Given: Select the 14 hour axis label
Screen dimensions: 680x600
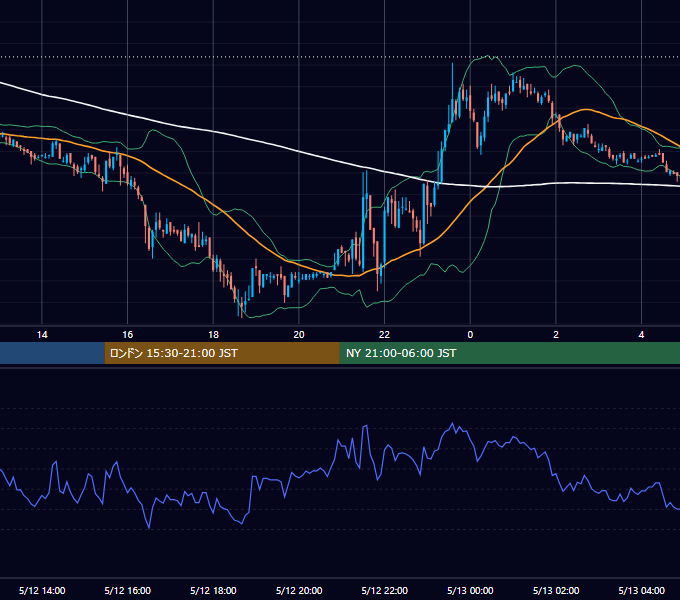Looking at the screenshot, I should (x=42, y=335).
